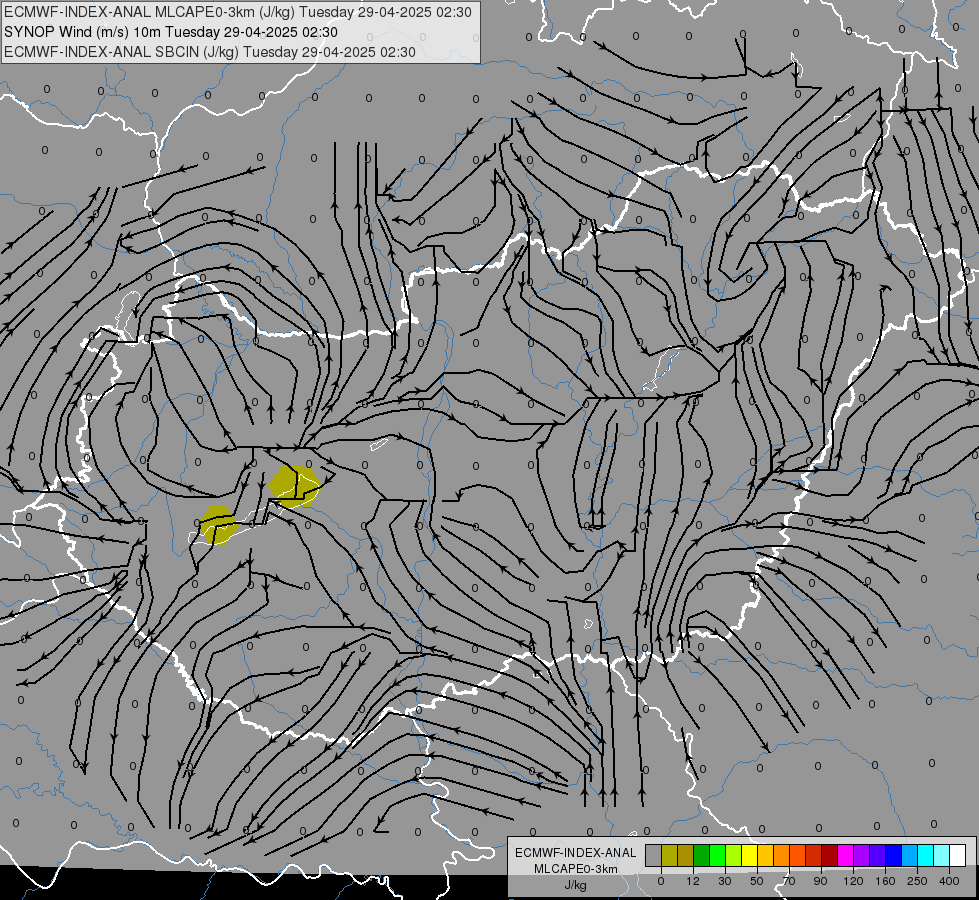The image size is (979, 900).
Task: Click the 'MLCAPE0-3km' legend title text
Action: [576, 869]
